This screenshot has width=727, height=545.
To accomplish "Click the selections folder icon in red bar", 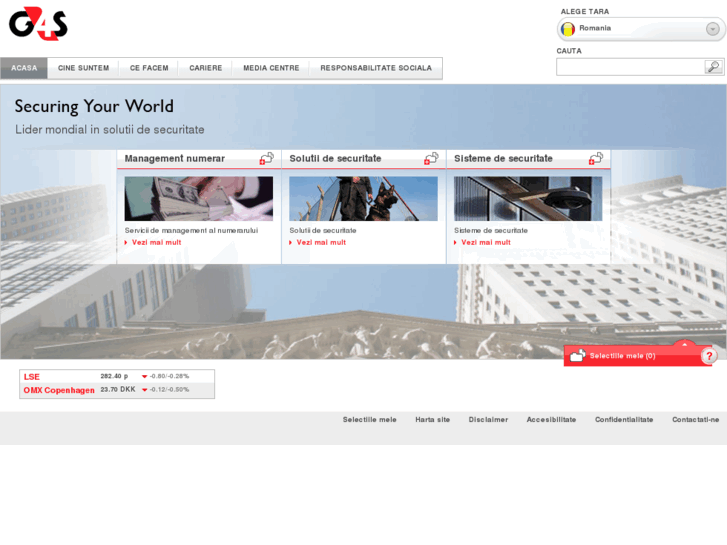I will pyautogui.click(x=577, y=356).
